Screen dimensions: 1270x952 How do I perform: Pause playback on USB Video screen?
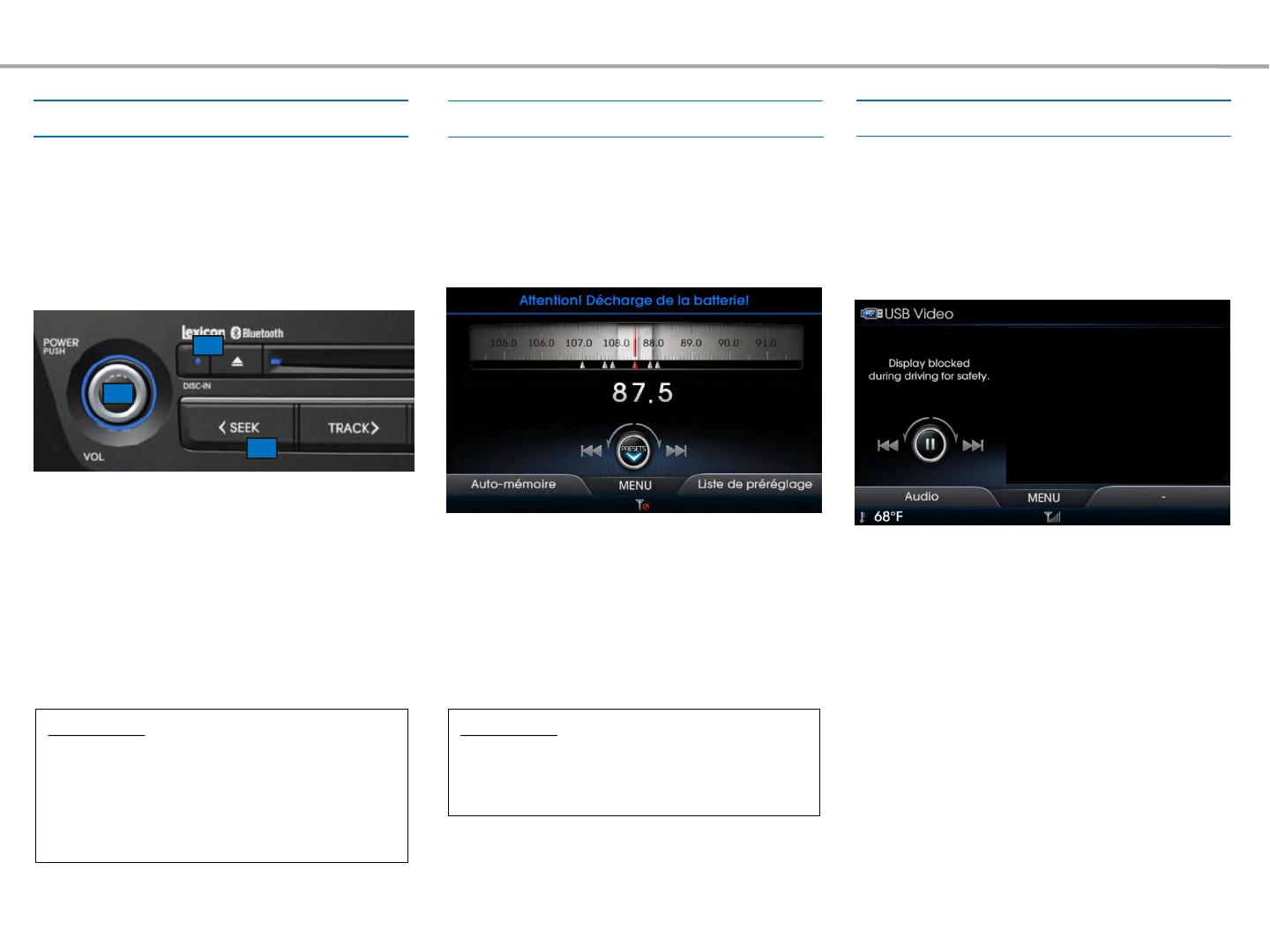pos(930,444)
